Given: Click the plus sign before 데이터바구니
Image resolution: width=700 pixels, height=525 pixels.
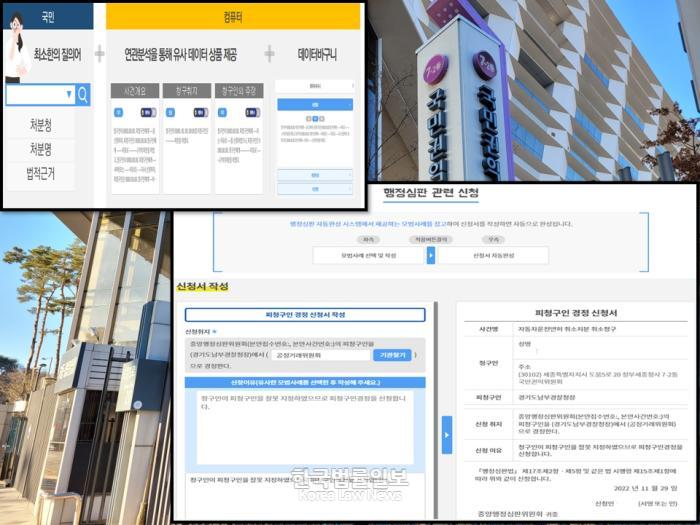Looking at the screenshot, I should pyautogui.click(x=269, y=54).
